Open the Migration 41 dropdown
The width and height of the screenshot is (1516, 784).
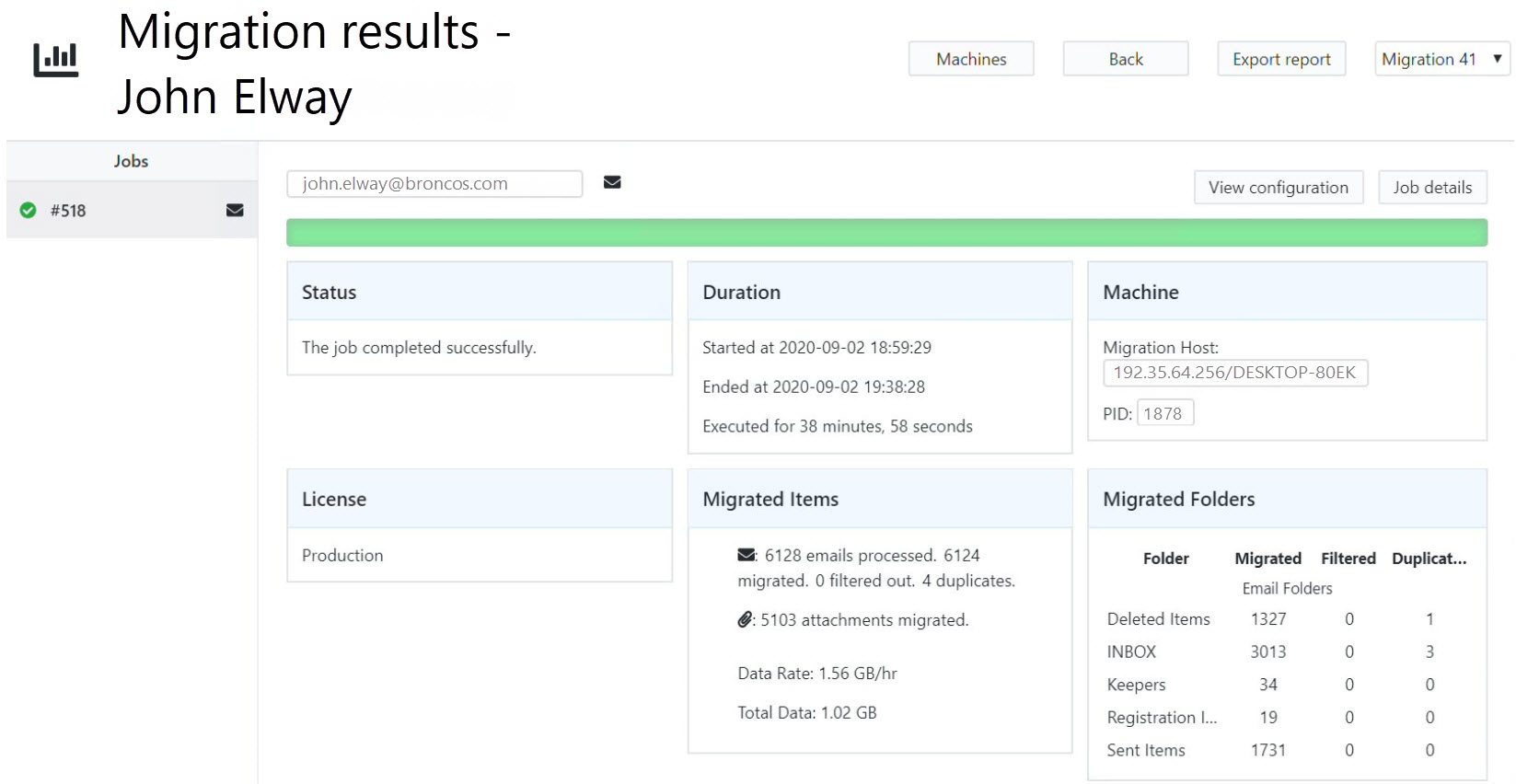(x=1442, y=59)
